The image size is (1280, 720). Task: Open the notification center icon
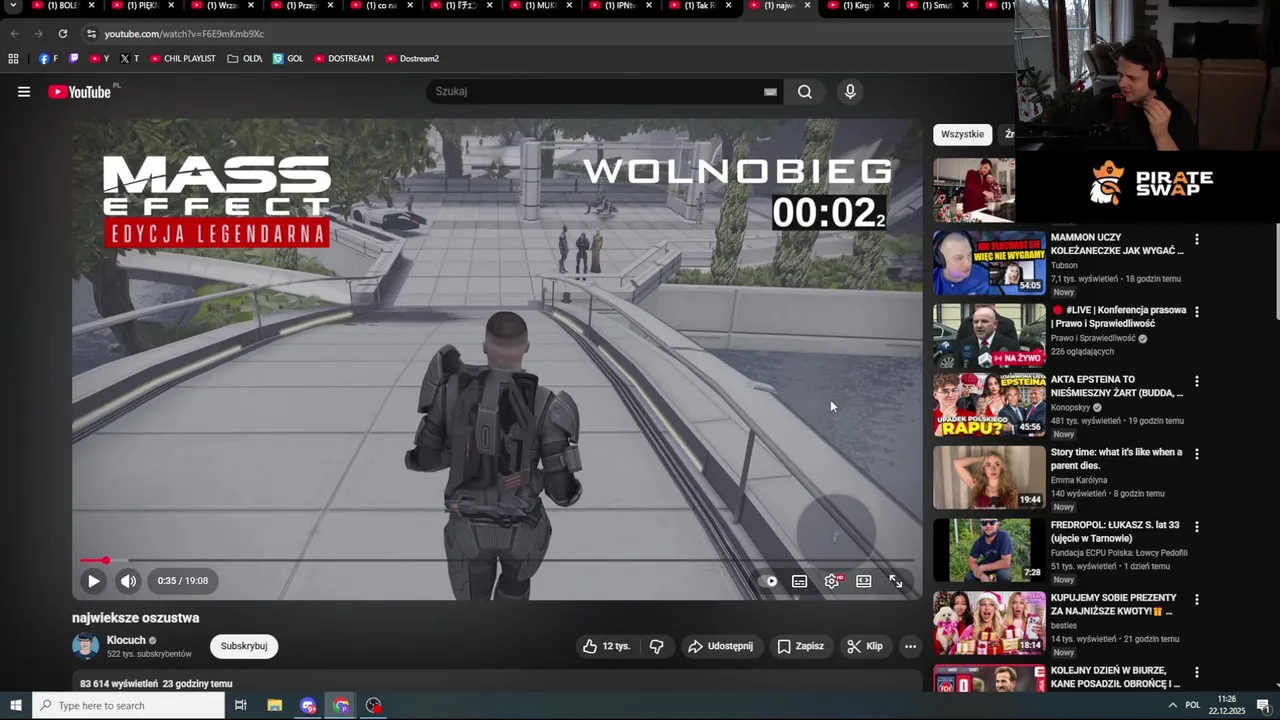(x=1263, y=706)
